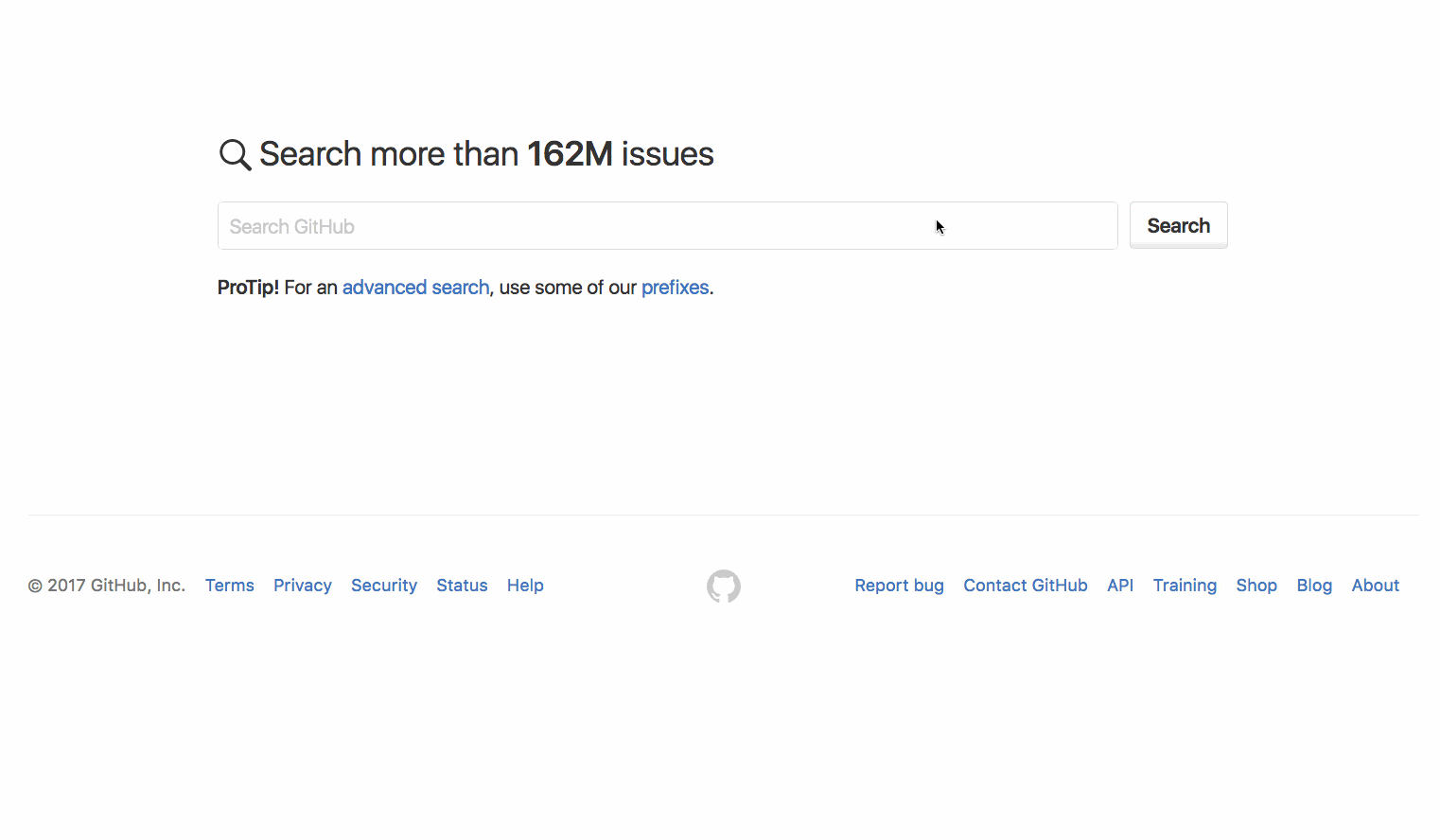Open Contact GitHub link
This screenshot has height=840, width=1440.
tap(1026, 586)
